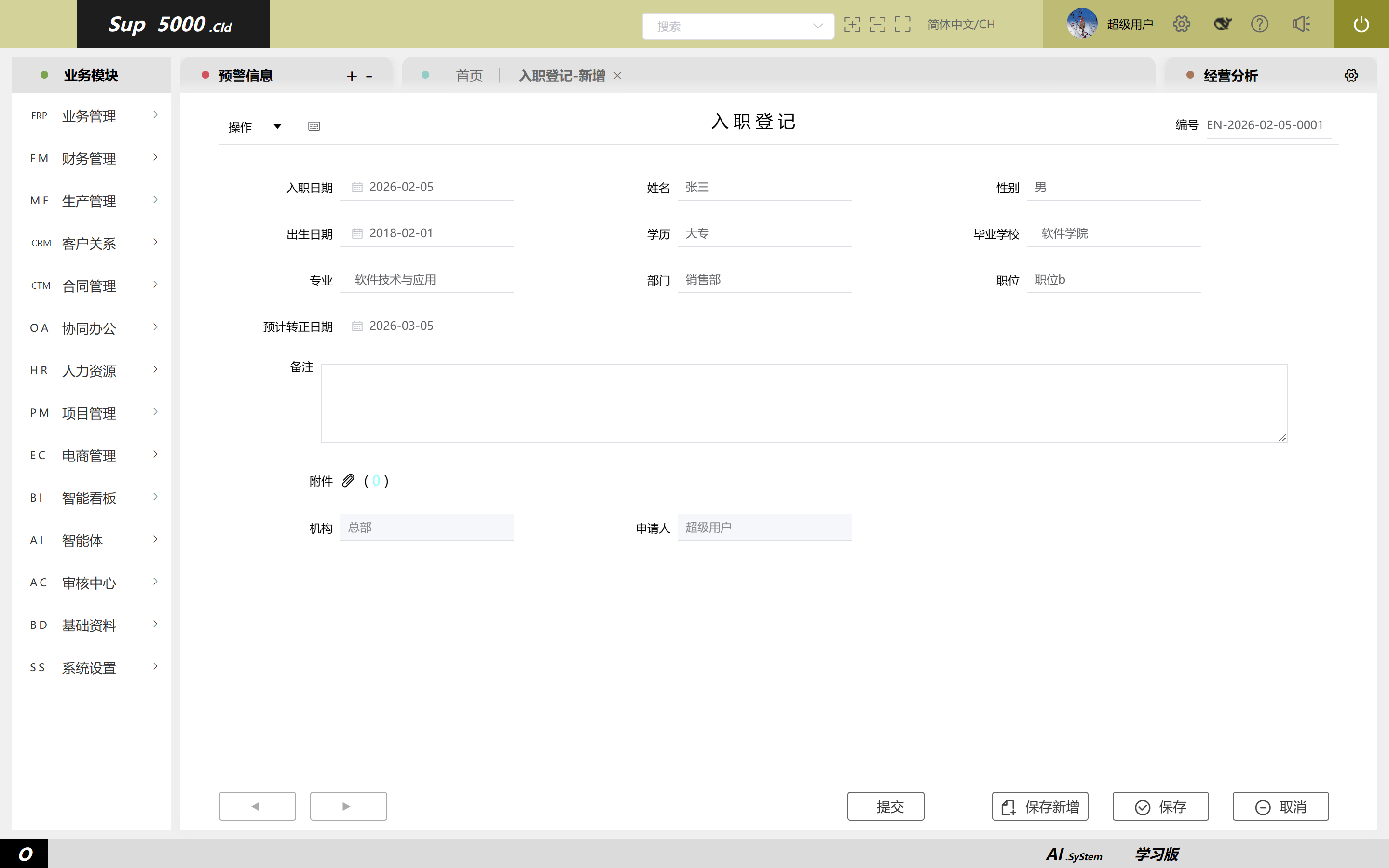The width and height of the screenshot is (1389, 868).
Task: Close the 入职登记-新增 tab
Action: (x=618, y=76)
